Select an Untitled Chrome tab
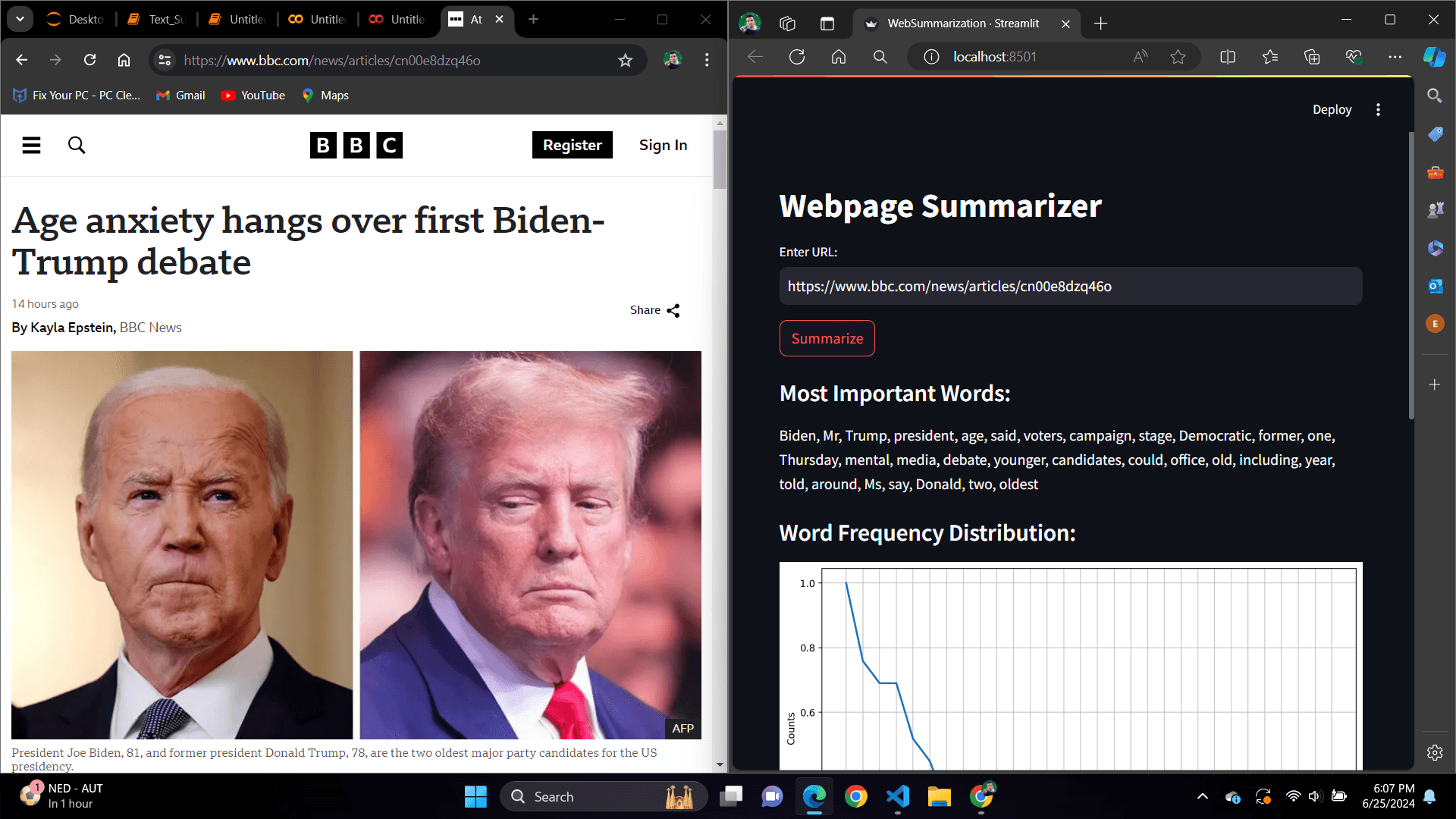 (x=243, y=19)
